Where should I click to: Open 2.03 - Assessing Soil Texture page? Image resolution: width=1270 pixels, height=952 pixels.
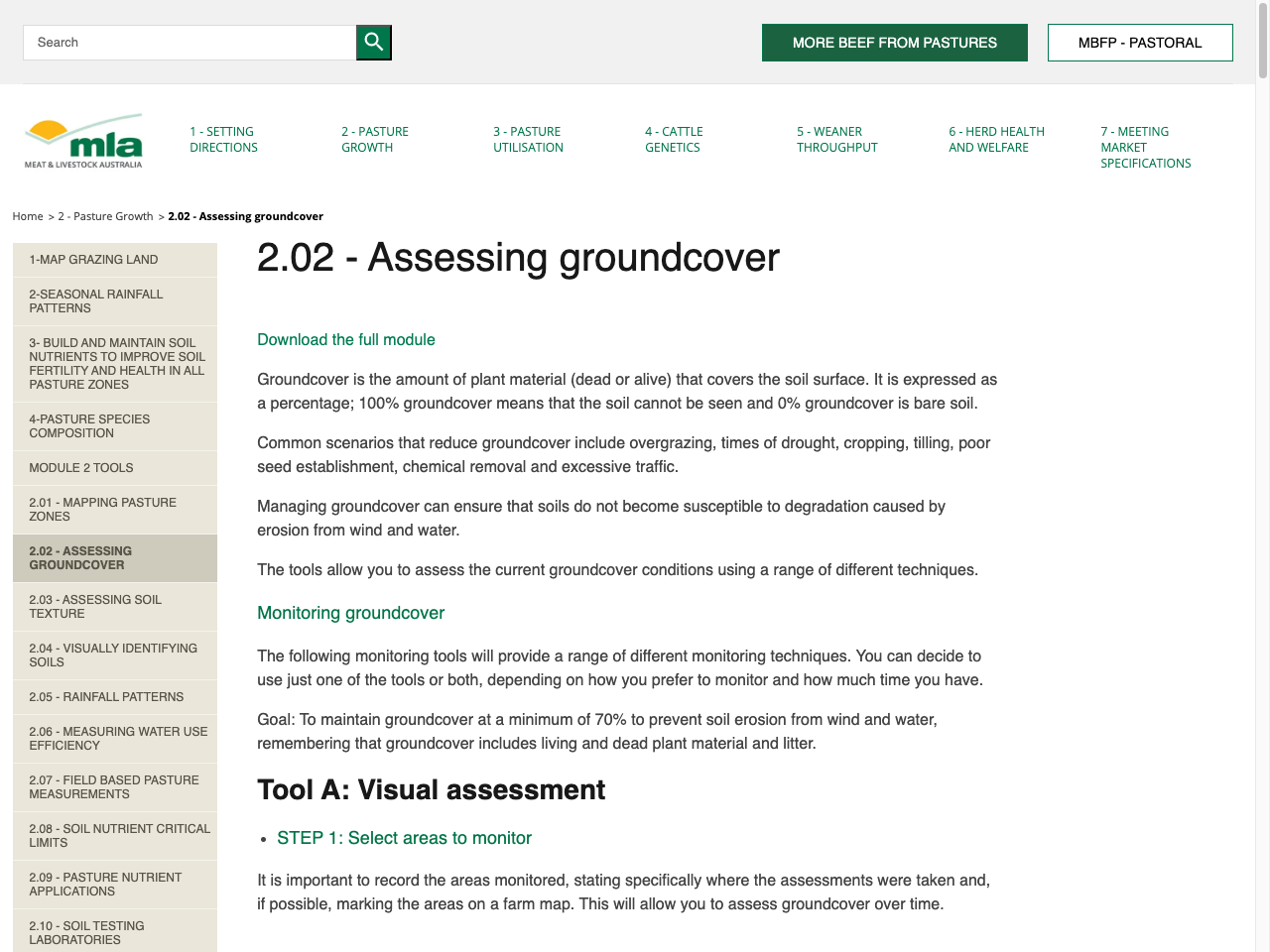click(x=96, y=606)
